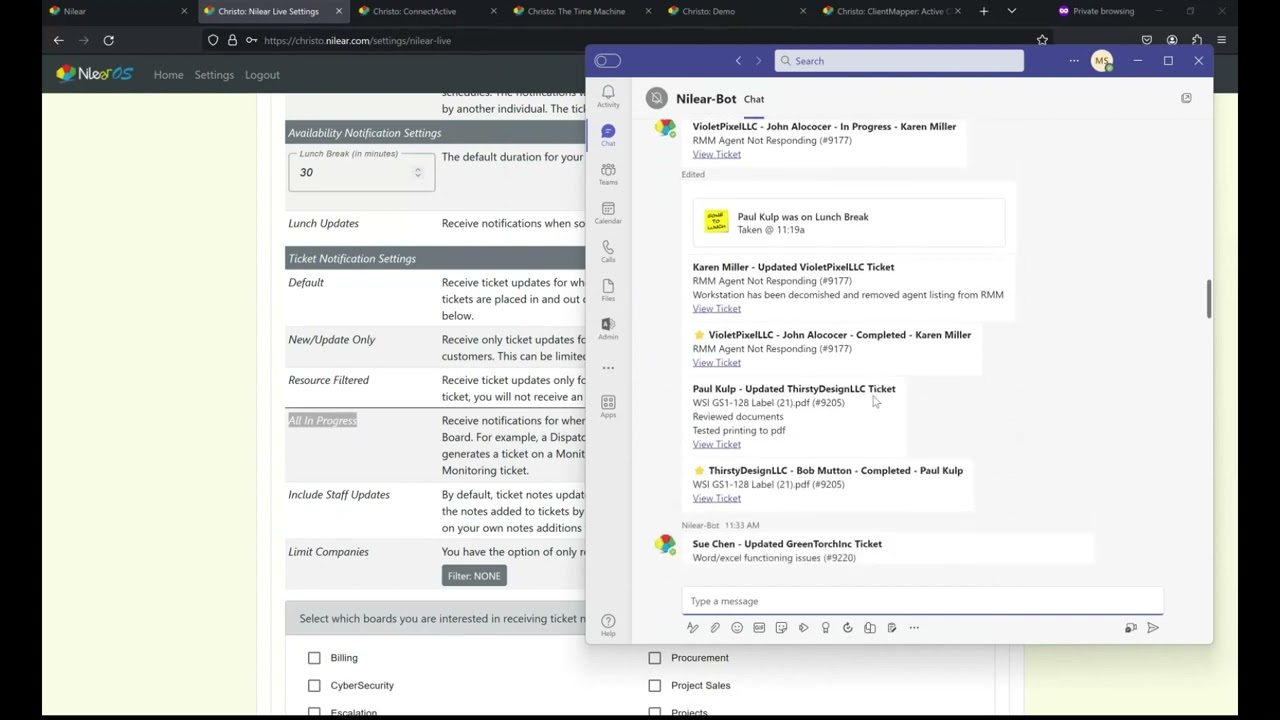The image size is (1280, 720).
Task: Bookmark this page with the star icon
Action: pos(1042,40)
